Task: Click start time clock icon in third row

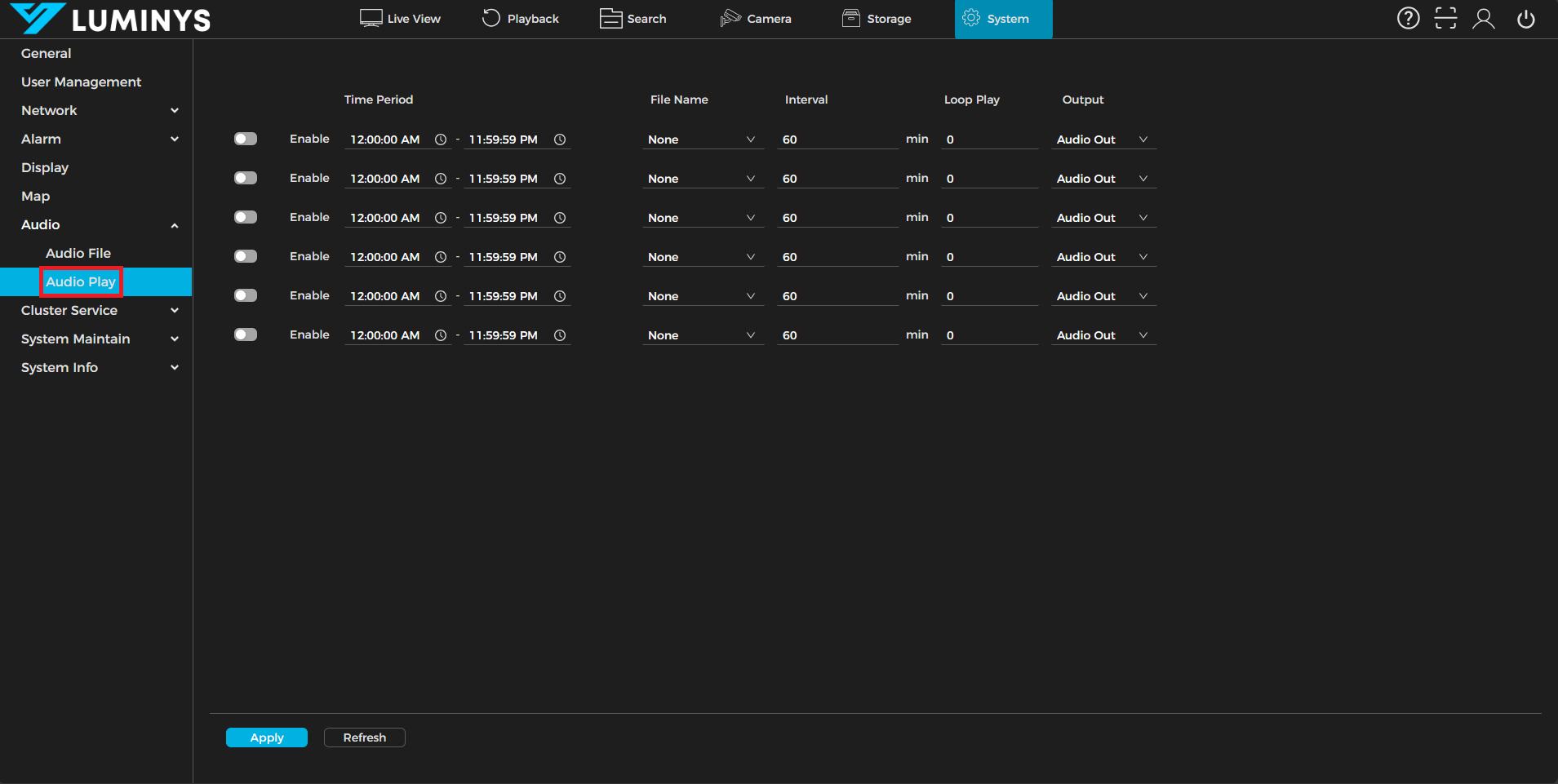Action: click(441, 218)
